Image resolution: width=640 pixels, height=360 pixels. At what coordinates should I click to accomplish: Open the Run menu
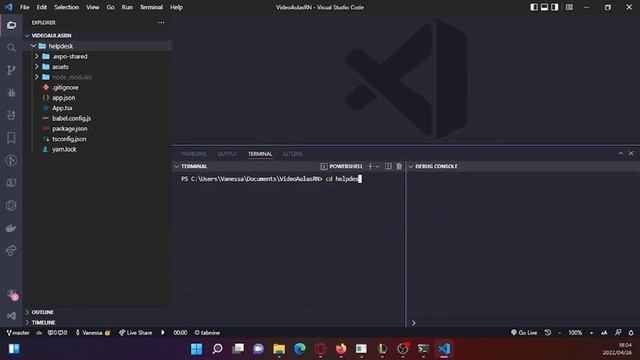(x=127, y=7)
